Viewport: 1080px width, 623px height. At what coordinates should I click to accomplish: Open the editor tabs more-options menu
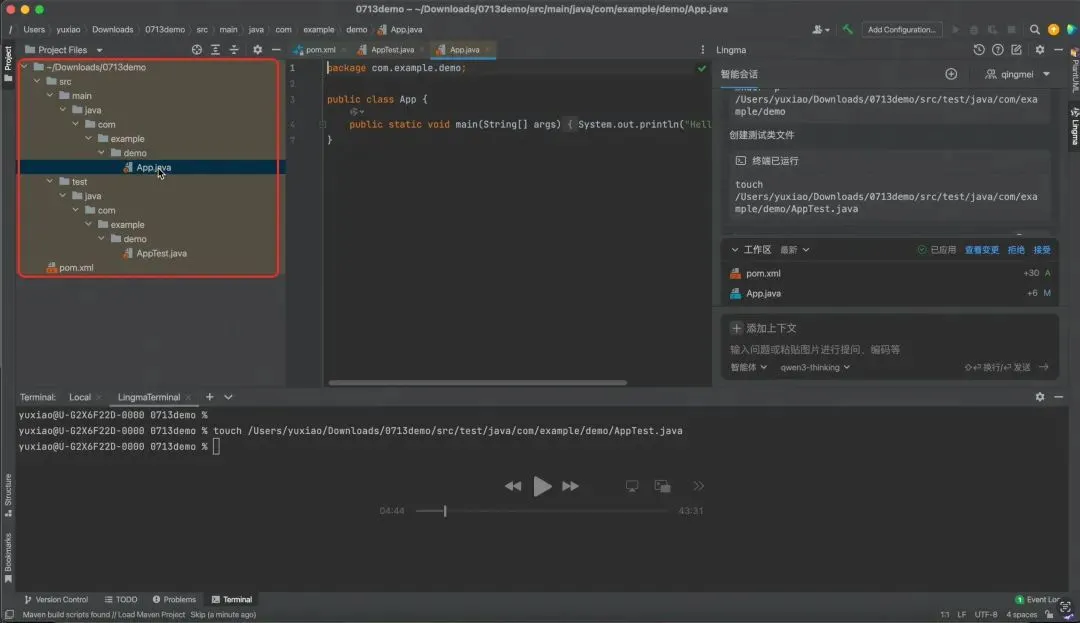coord(702,50)
